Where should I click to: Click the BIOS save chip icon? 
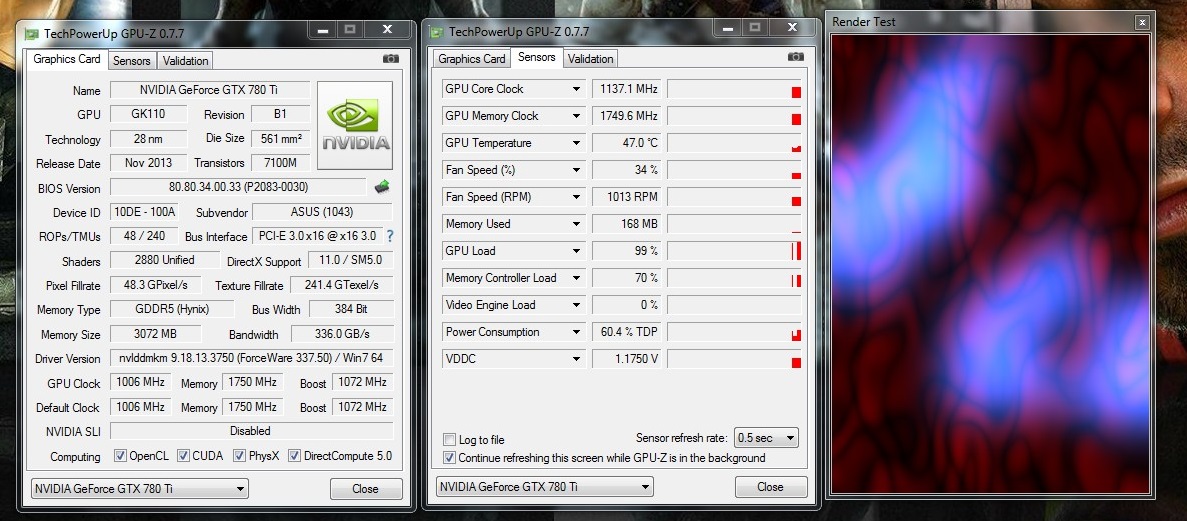coord(382,187)
